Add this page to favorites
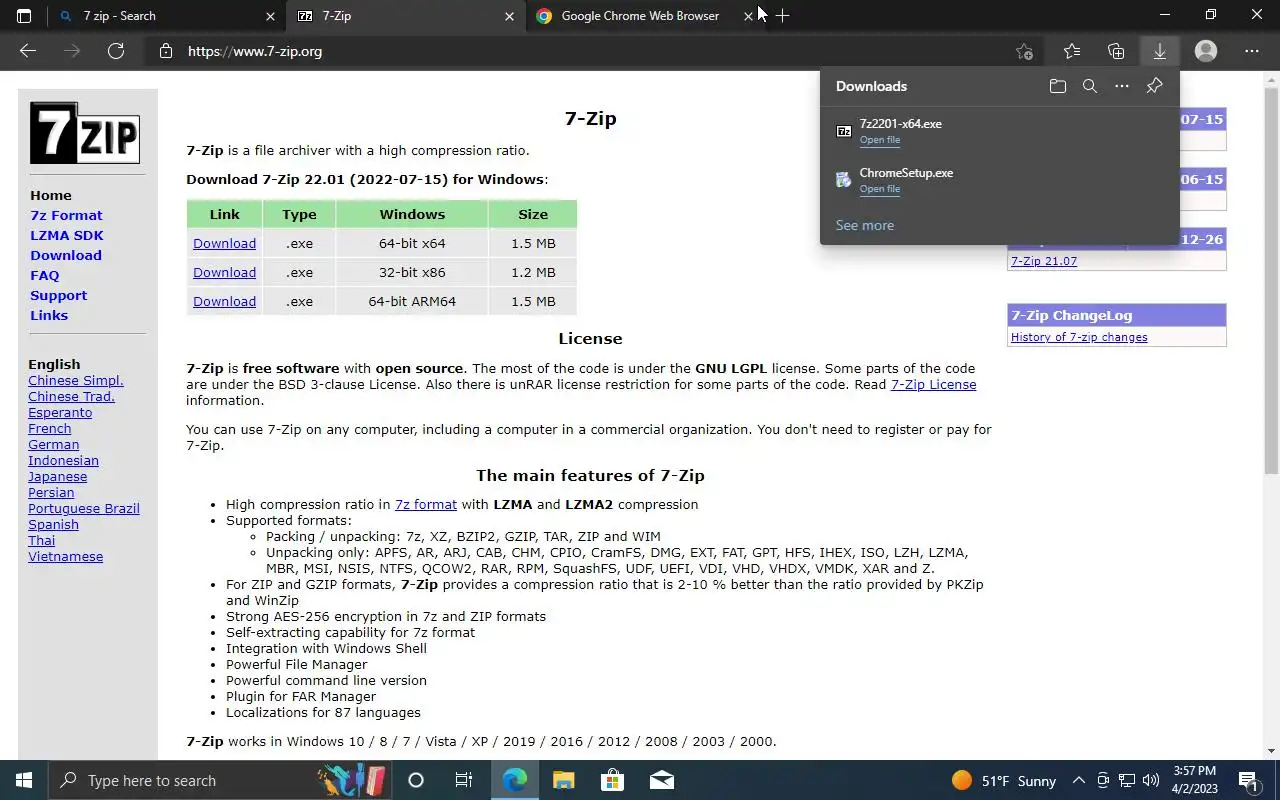This screenshot has width=1280, height=800. coord(1024,51)
